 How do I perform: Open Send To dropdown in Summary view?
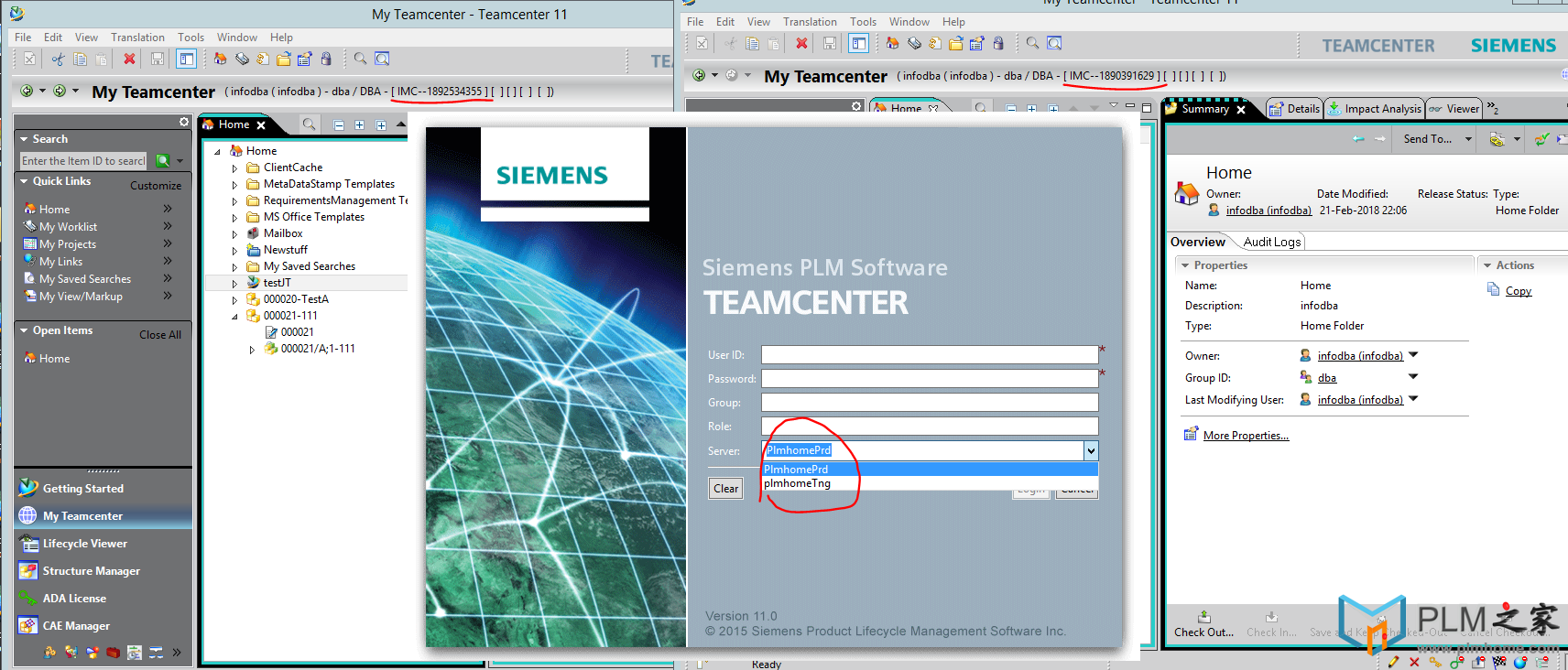point(1468,139)
